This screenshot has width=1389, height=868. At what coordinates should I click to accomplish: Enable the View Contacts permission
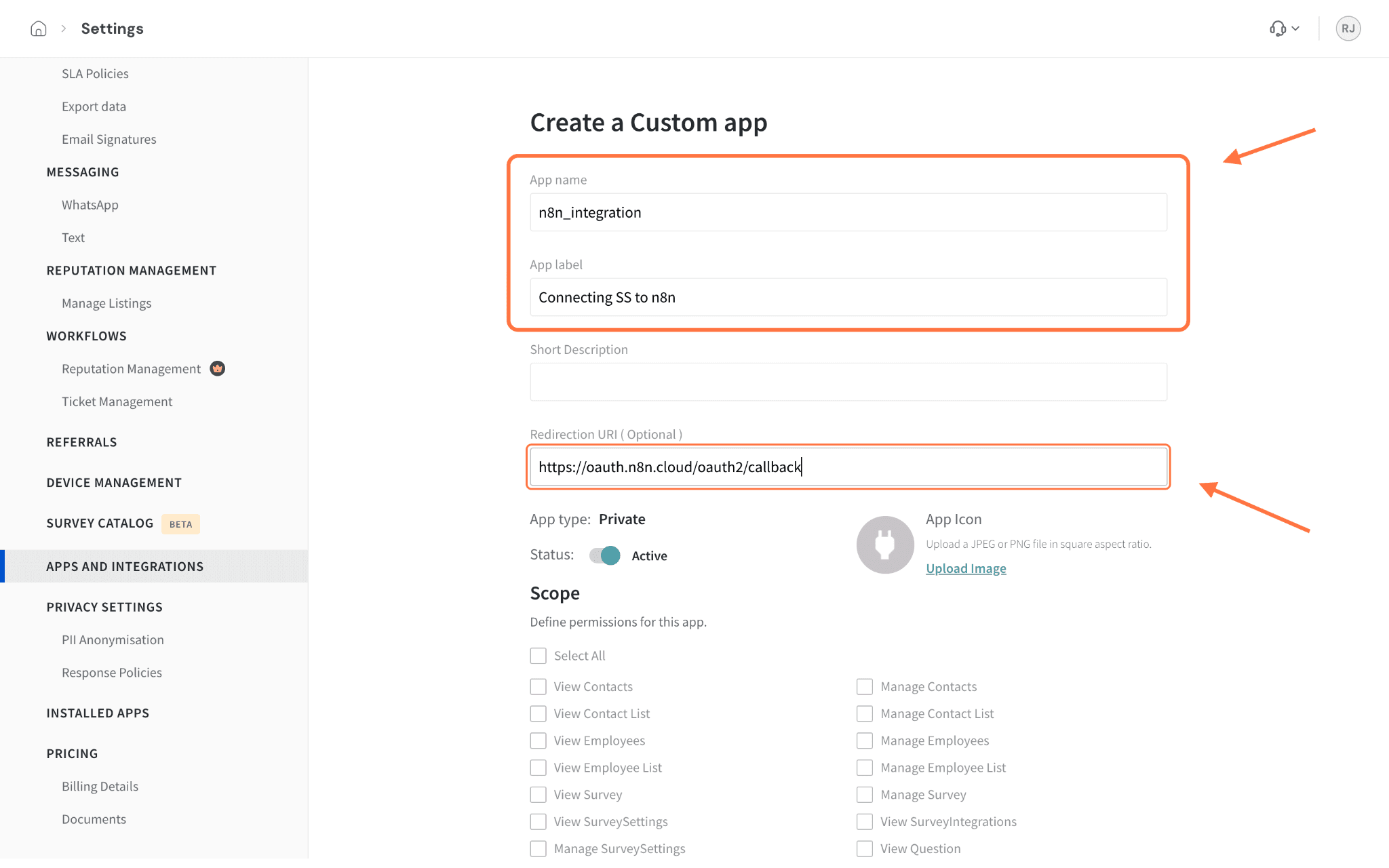point(538,687)
